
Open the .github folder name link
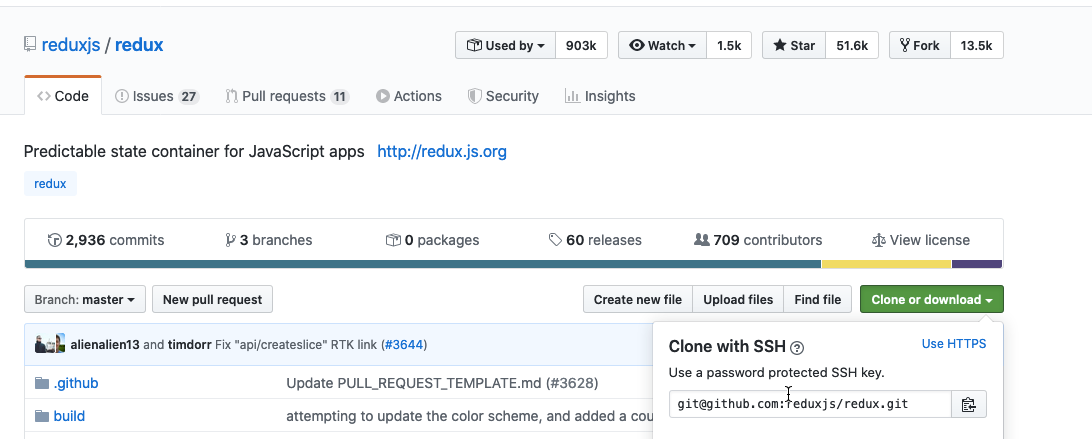tap(76, 383)
